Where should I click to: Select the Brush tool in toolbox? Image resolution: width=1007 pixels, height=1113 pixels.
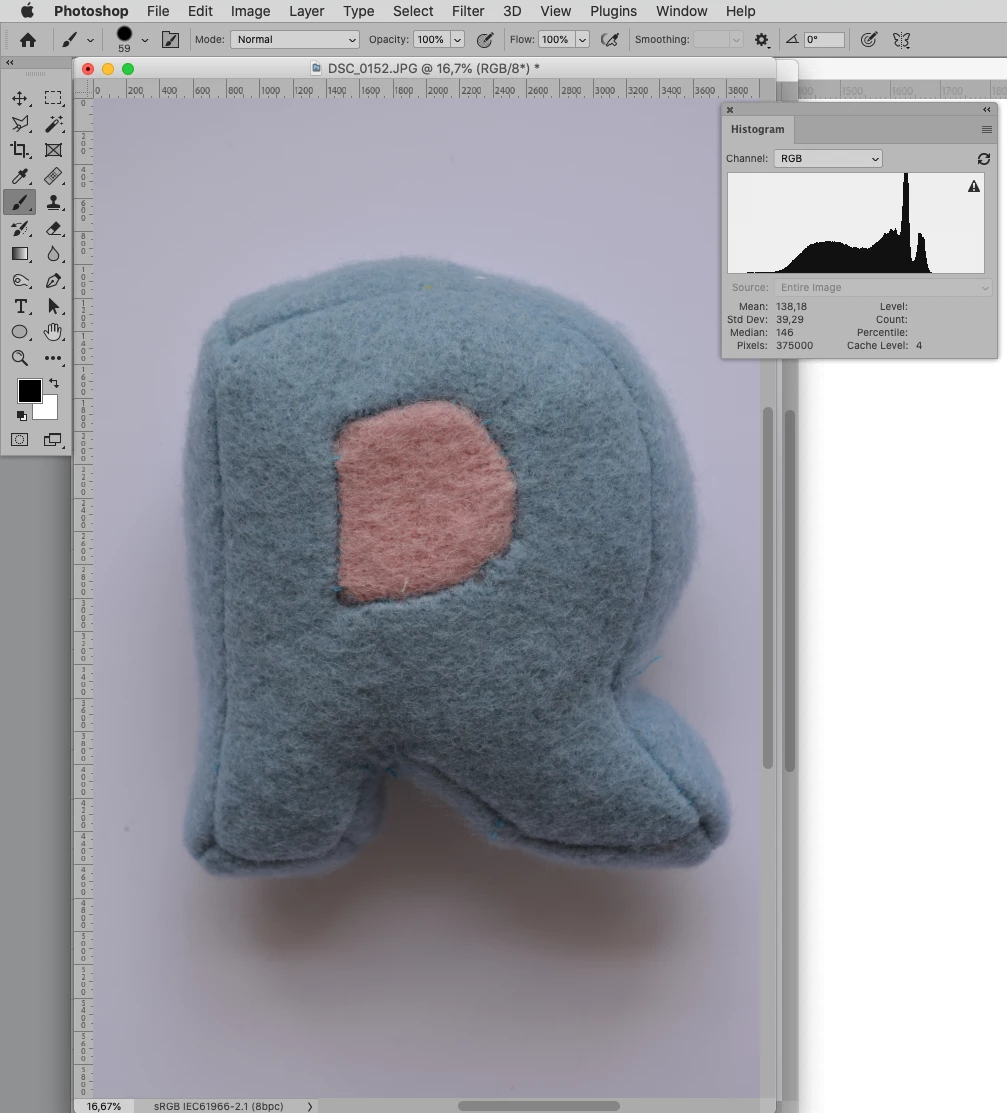20,202
